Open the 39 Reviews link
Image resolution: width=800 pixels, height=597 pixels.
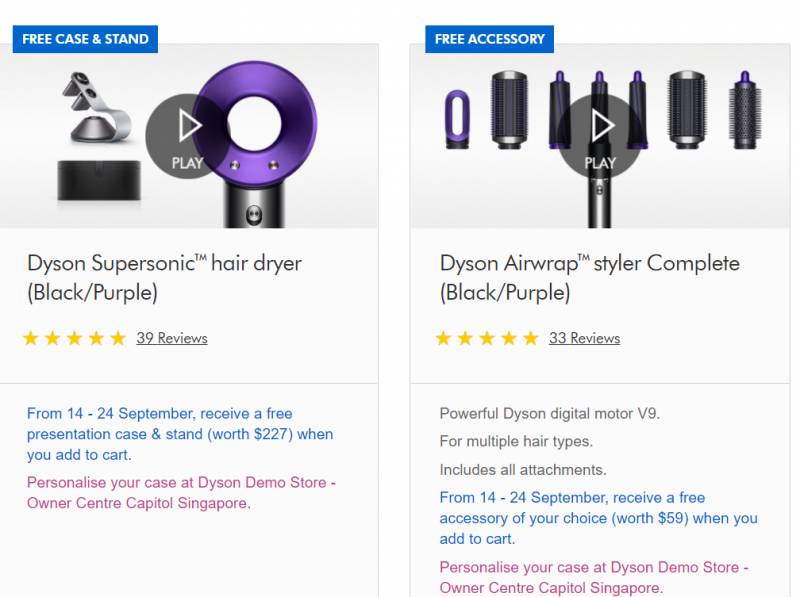(x=172, y=338)
